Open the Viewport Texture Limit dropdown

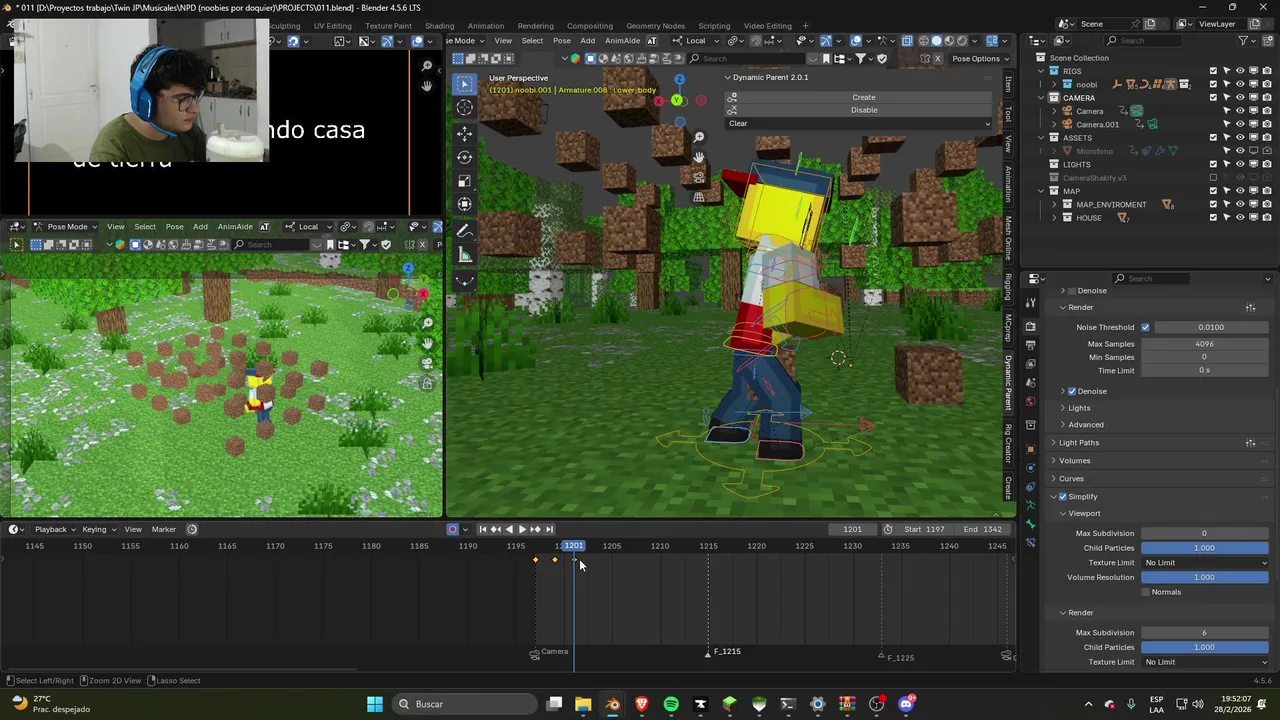(1205, 563)
